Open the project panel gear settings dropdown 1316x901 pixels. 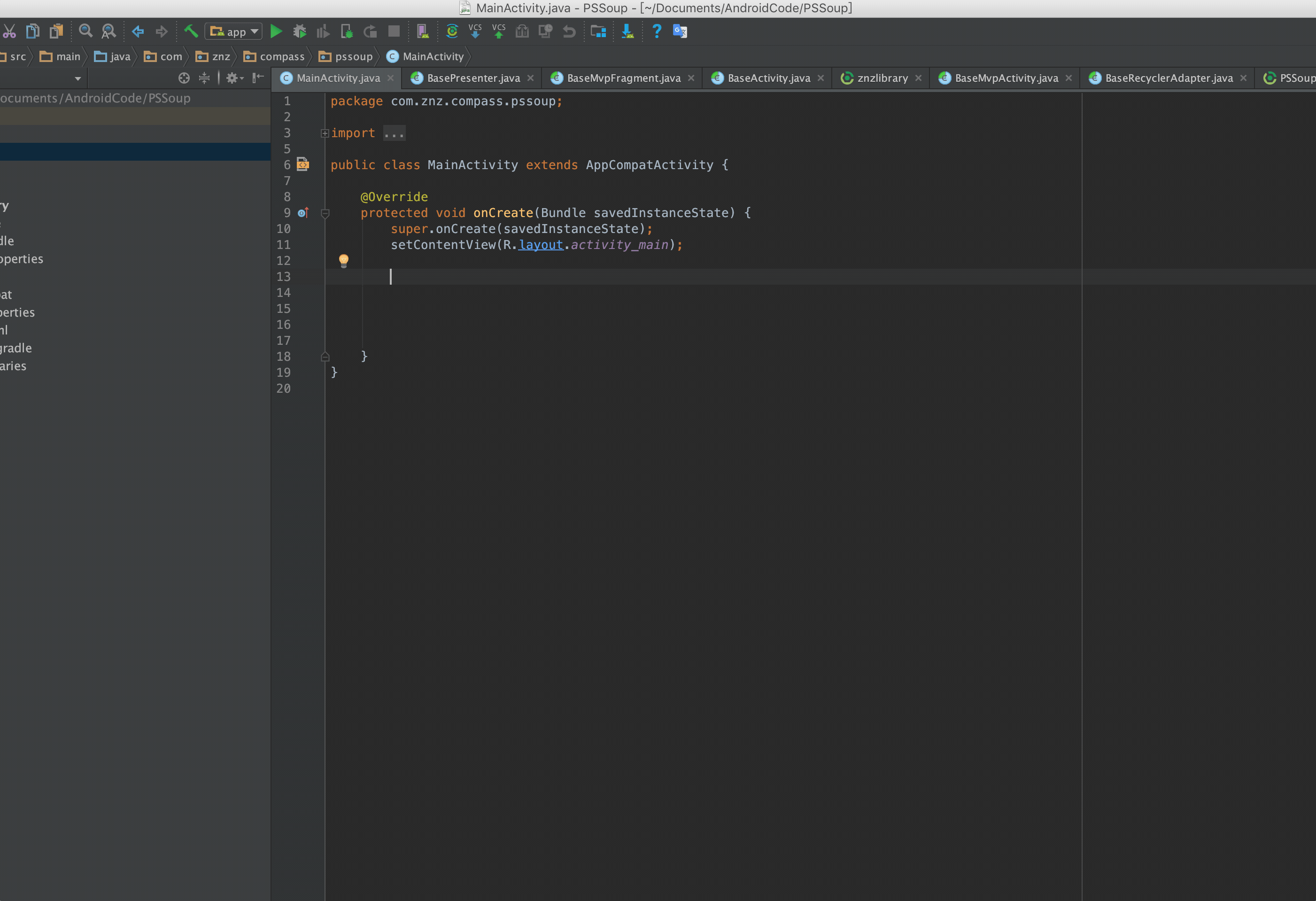234,78
